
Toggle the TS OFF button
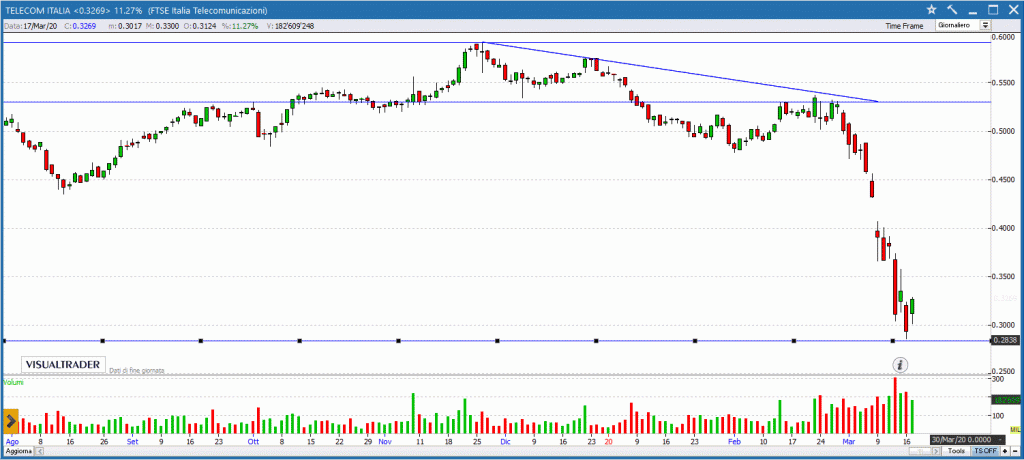pos(985,451)
